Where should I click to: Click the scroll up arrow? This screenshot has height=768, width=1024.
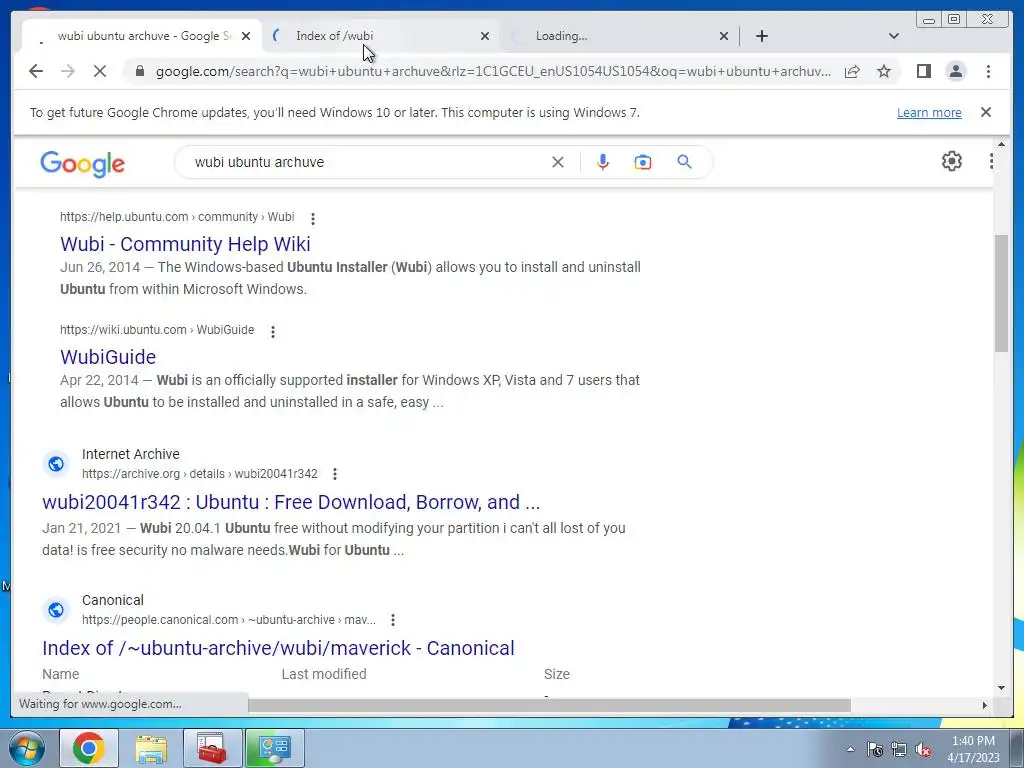point(1001,144)
